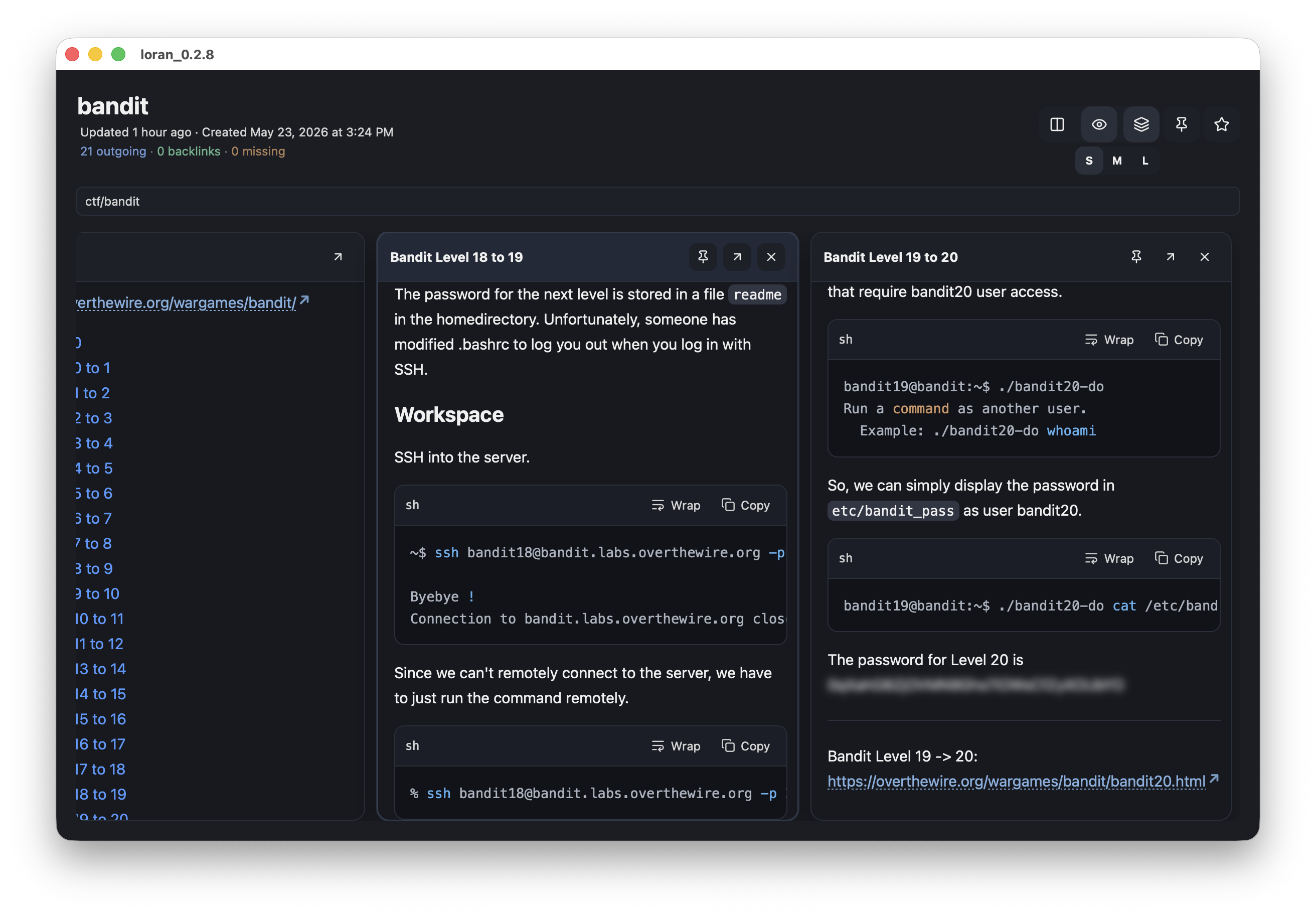Open Bandit Level 18 to 19 in full view

[x=737, y=257]
